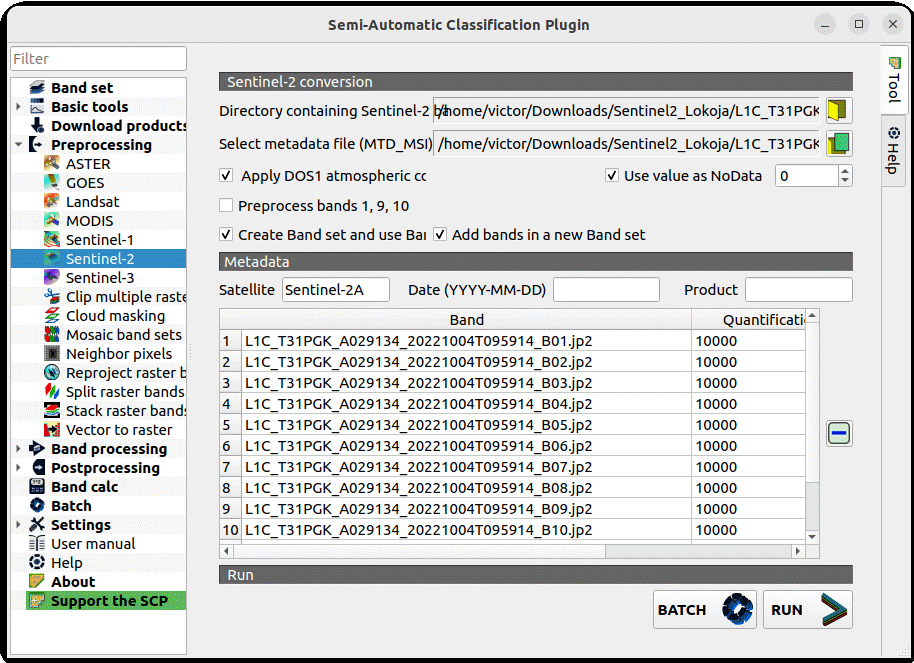Click the Quantification column header
Viewport: 914px width, 663px height.
(x=748, y=320)
